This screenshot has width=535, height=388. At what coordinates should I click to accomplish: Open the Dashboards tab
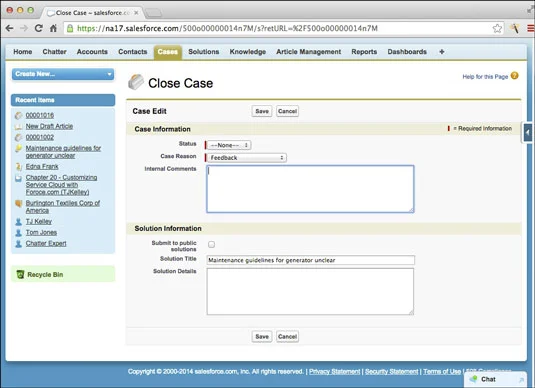407,52
